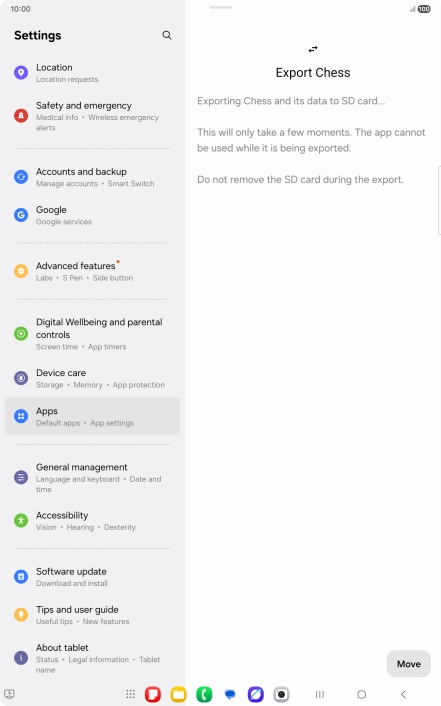Tap the Move button

click(x=409, y=664)
